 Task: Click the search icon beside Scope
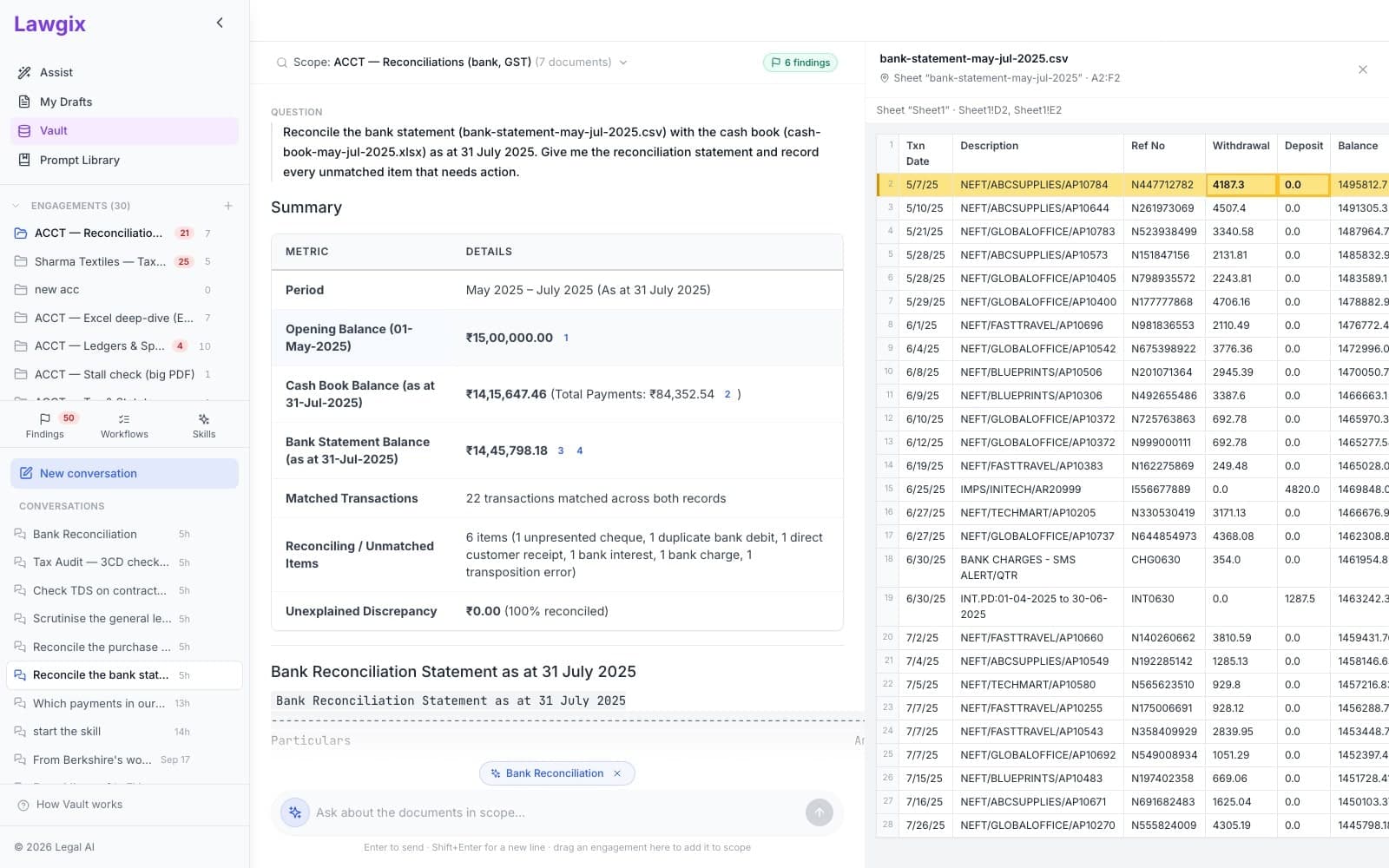[282, 62]
